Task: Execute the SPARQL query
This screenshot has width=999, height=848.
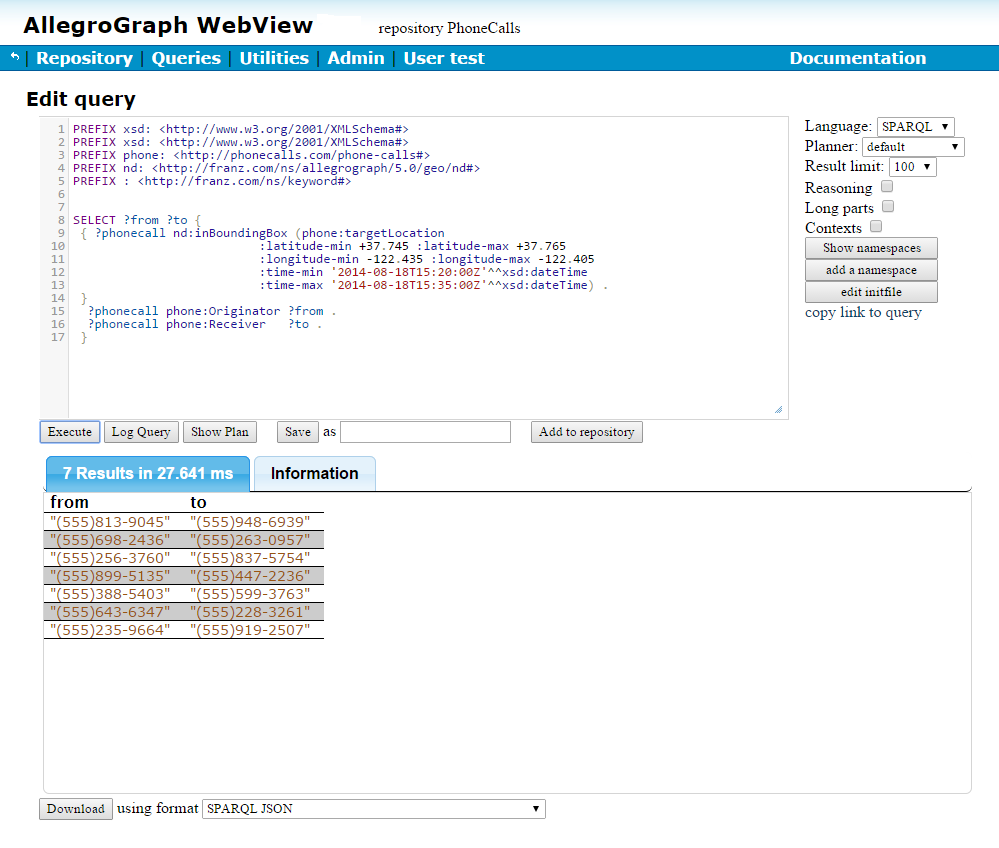Action: point(69,432)
